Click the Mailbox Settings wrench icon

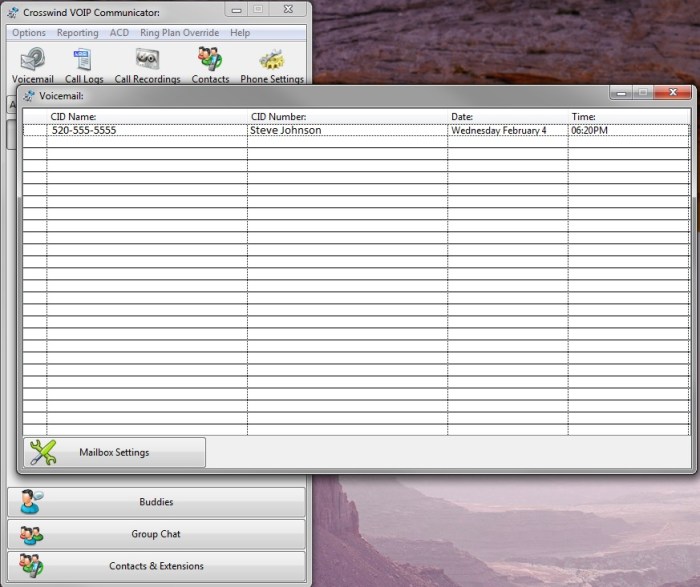point(43,452)
